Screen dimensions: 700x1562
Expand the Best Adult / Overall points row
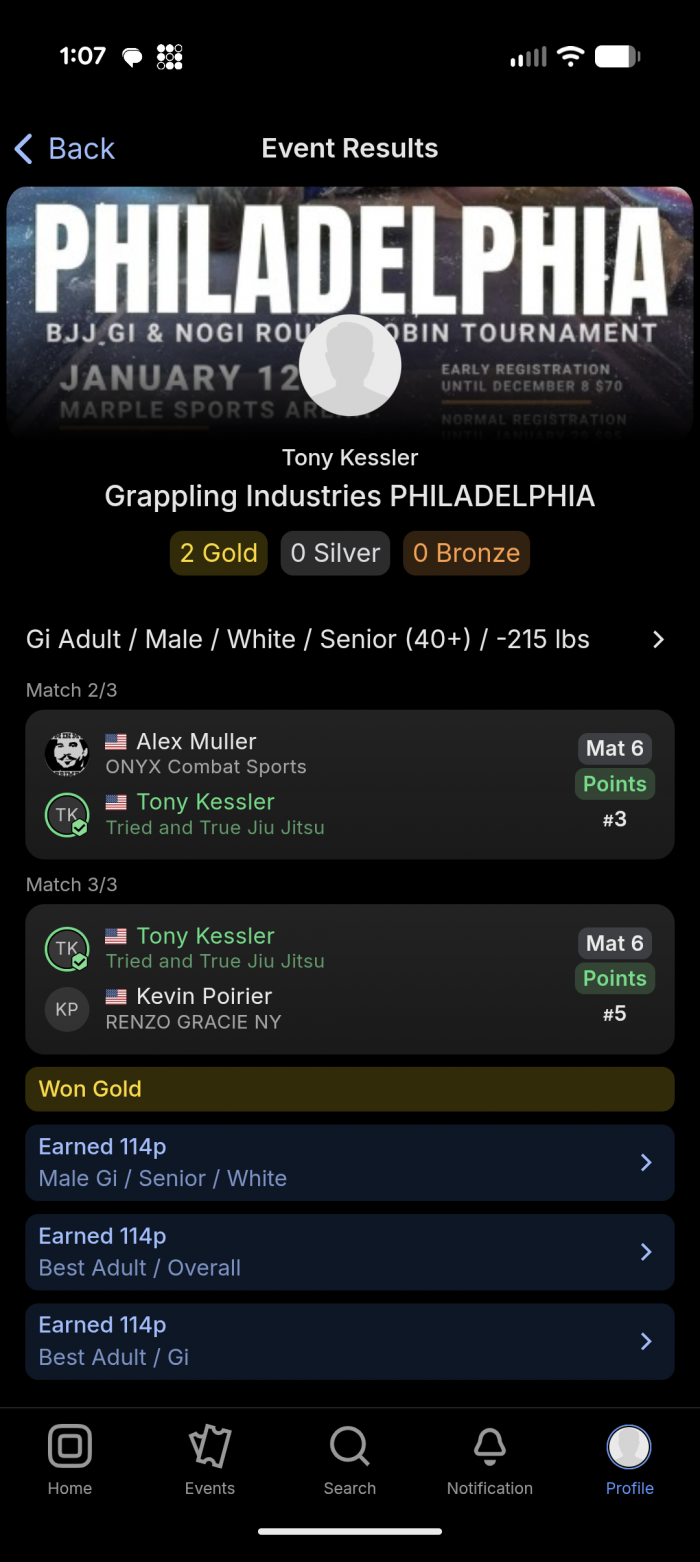pos(646,1252)
